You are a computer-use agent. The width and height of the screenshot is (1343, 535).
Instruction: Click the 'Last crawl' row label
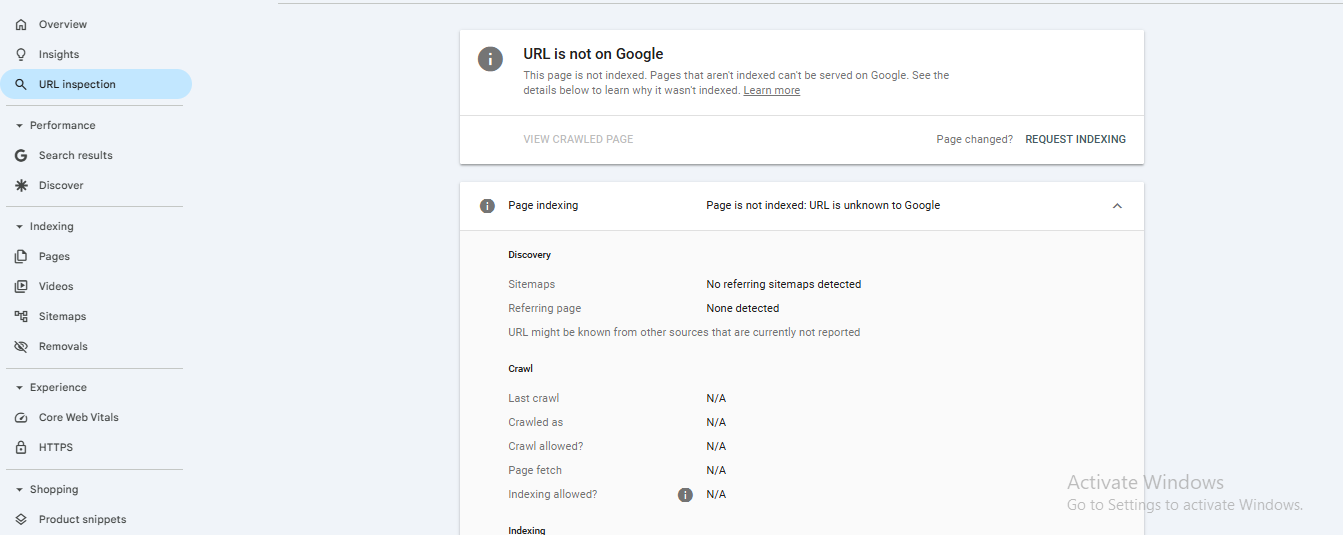(x=533, y=398)
